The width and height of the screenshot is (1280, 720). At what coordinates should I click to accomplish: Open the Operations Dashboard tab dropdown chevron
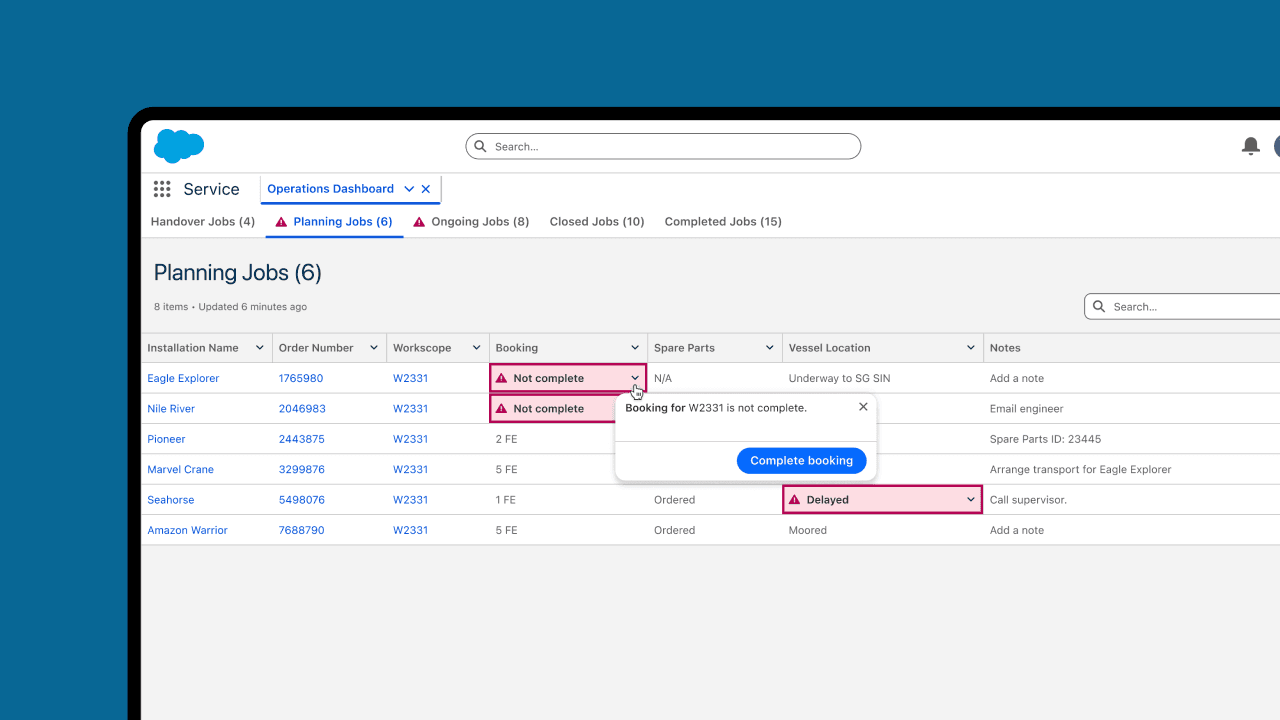click(x=409, y=189)
